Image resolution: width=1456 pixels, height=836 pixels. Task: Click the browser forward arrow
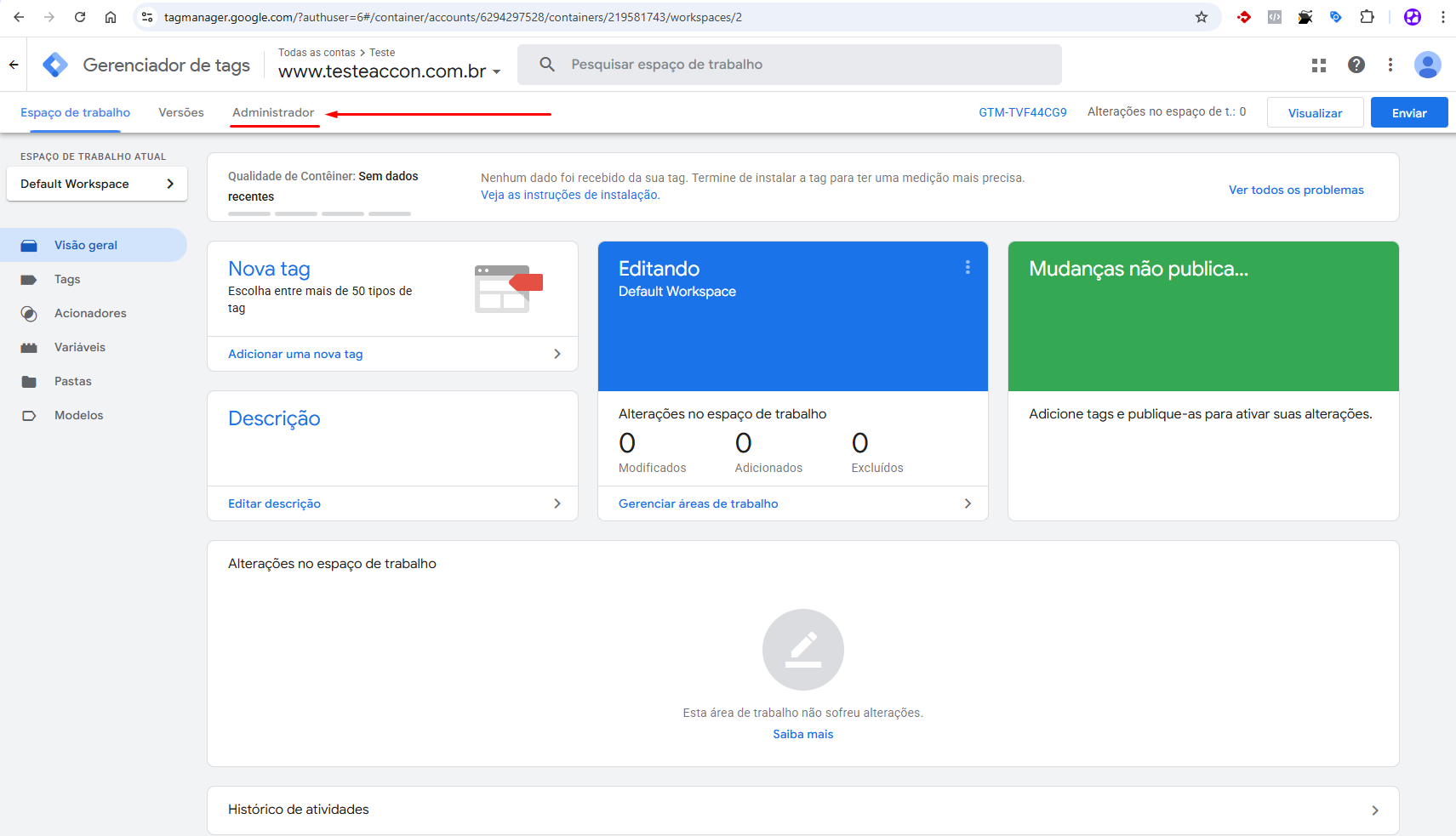tap(49, 17)
